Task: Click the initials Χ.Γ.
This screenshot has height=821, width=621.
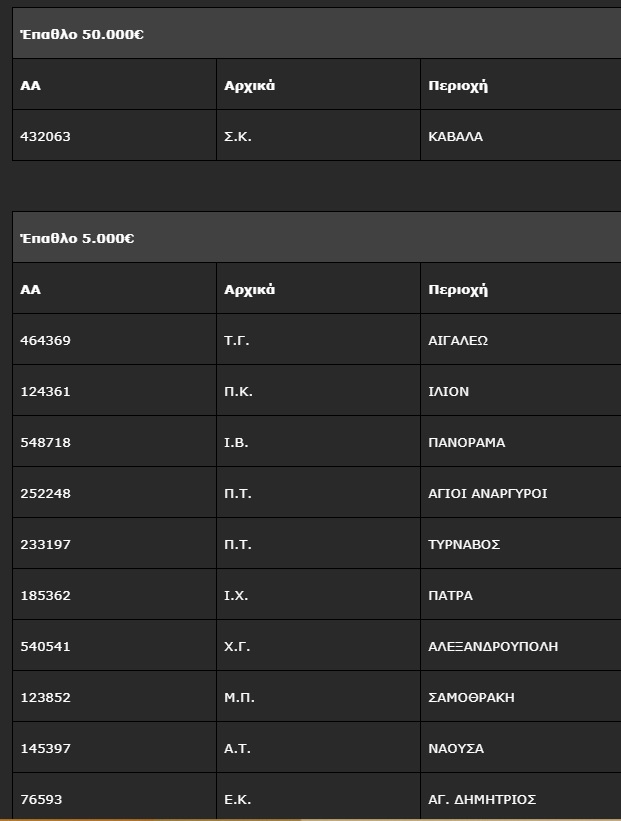Action: [237, 647]
